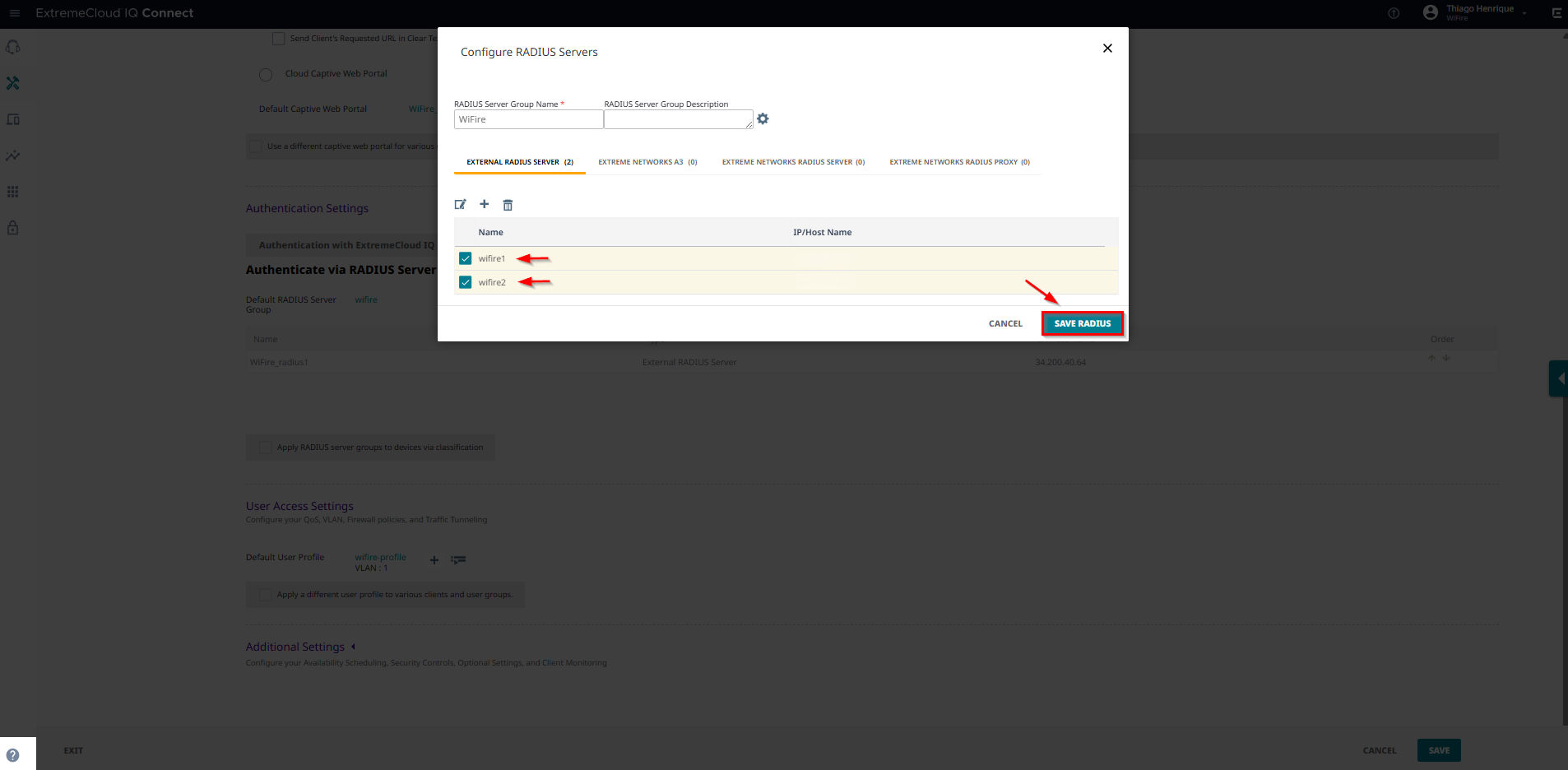Click the move-up order arrow for WiFire_radius1

[1432, 358]
